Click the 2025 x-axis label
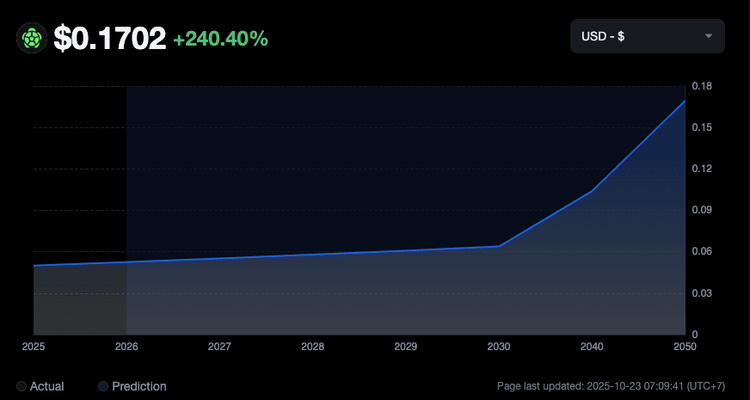 pos(33,346)
